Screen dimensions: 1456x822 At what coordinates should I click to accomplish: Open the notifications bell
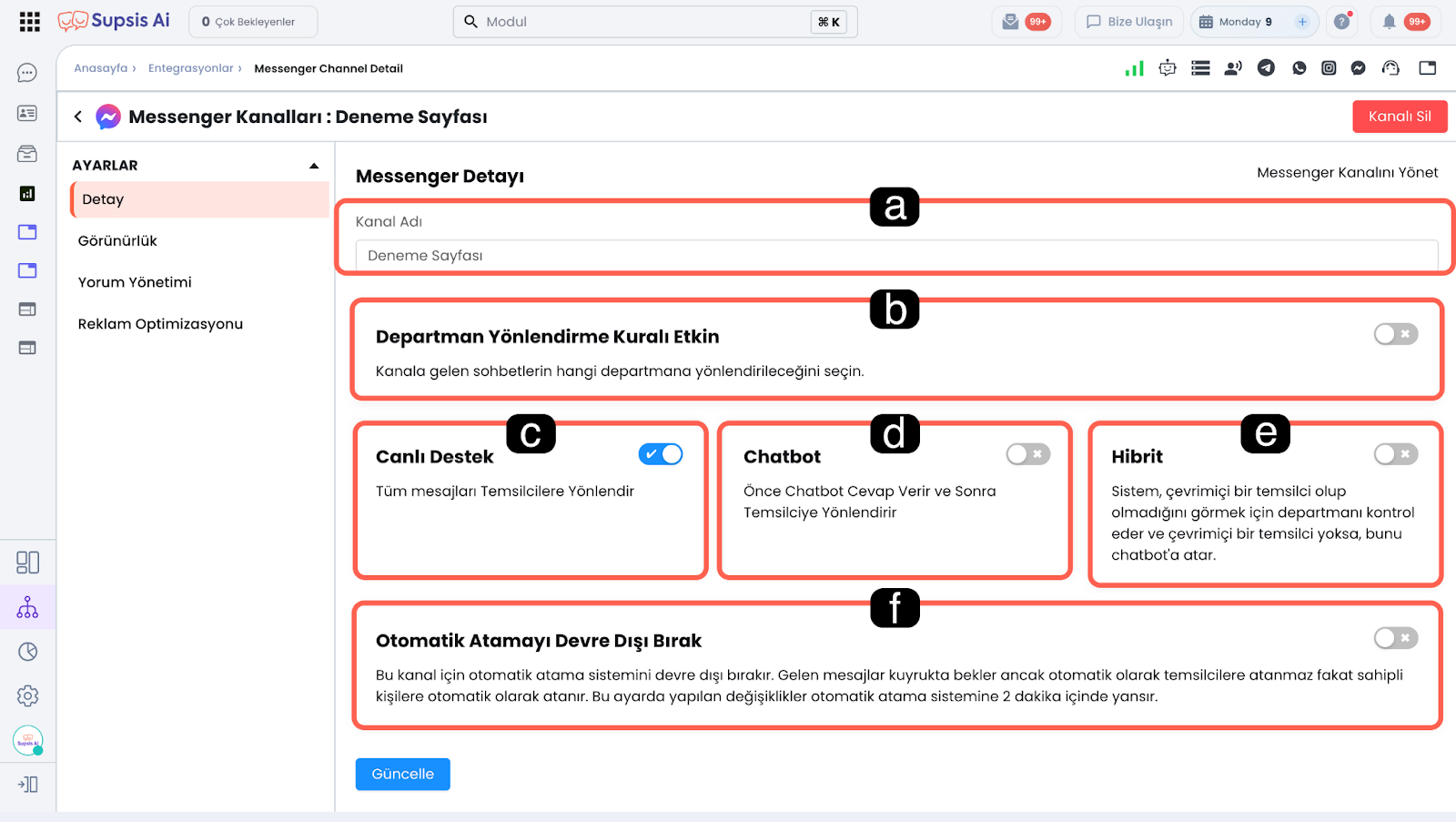[1389, 22]
